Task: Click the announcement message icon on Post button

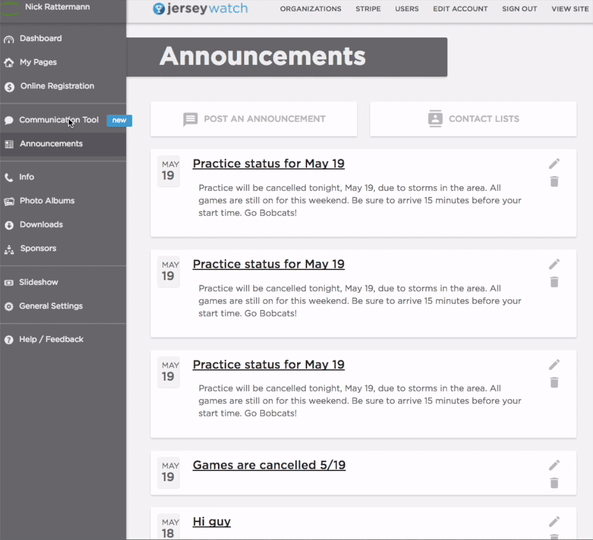Action: [x=190, y=119]
